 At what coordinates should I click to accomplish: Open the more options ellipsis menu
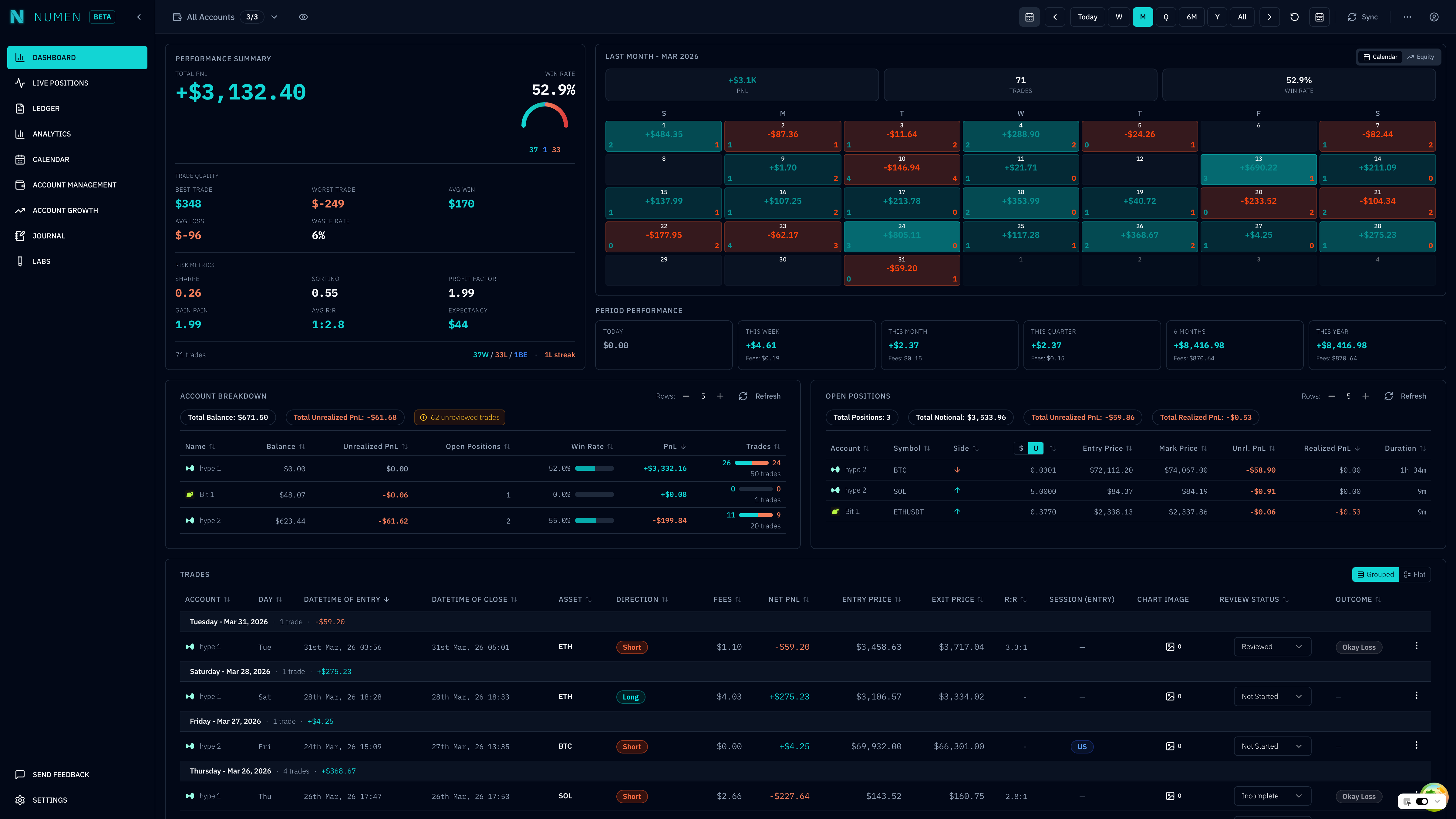(1407, 17)
